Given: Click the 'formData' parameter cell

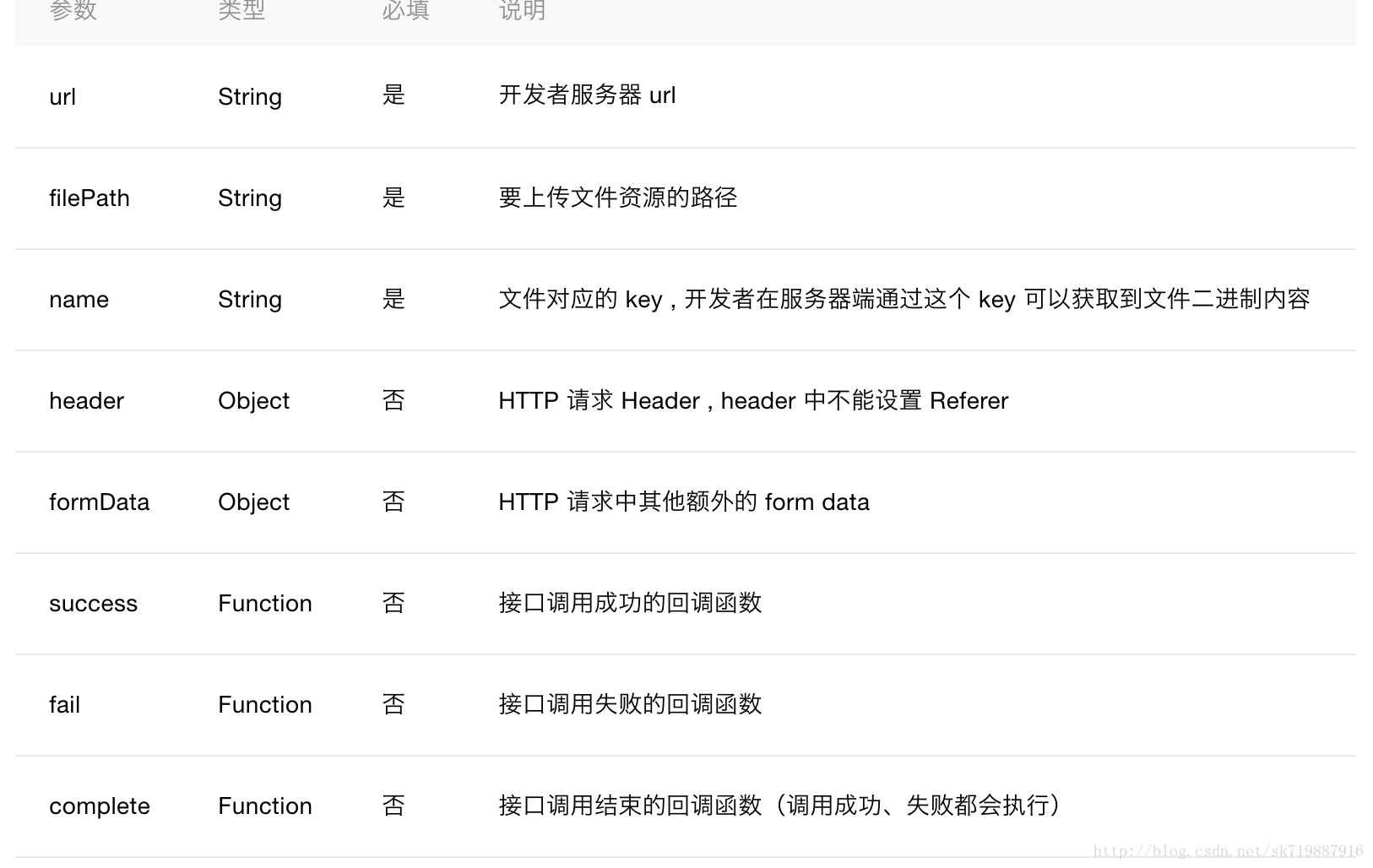Looking at the screenshot, I should tap(99, 502).
